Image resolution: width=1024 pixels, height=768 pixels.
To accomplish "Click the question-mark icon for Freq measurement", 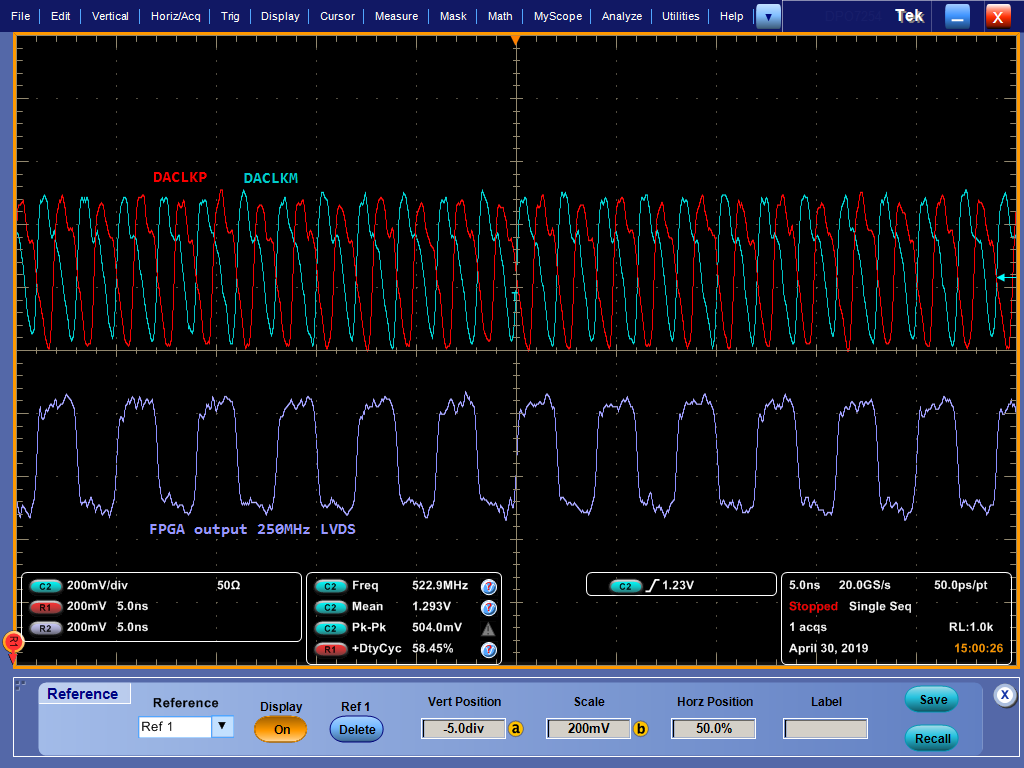I will [x=488, y=586].
